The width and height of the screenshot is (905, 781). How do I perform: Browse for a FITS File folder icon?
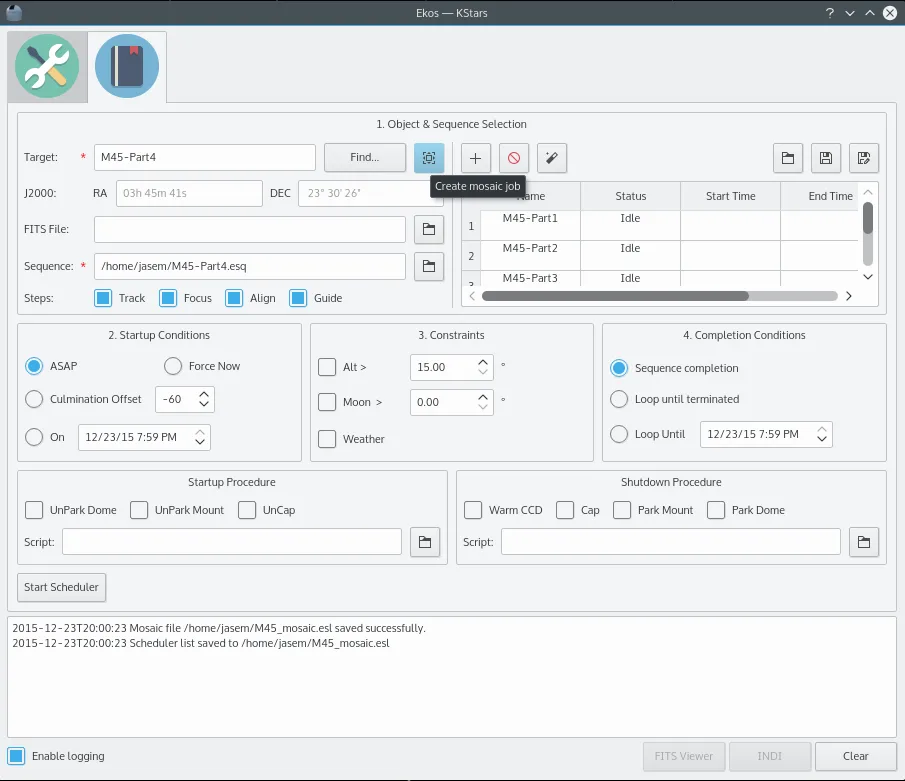tap(429, 229)
